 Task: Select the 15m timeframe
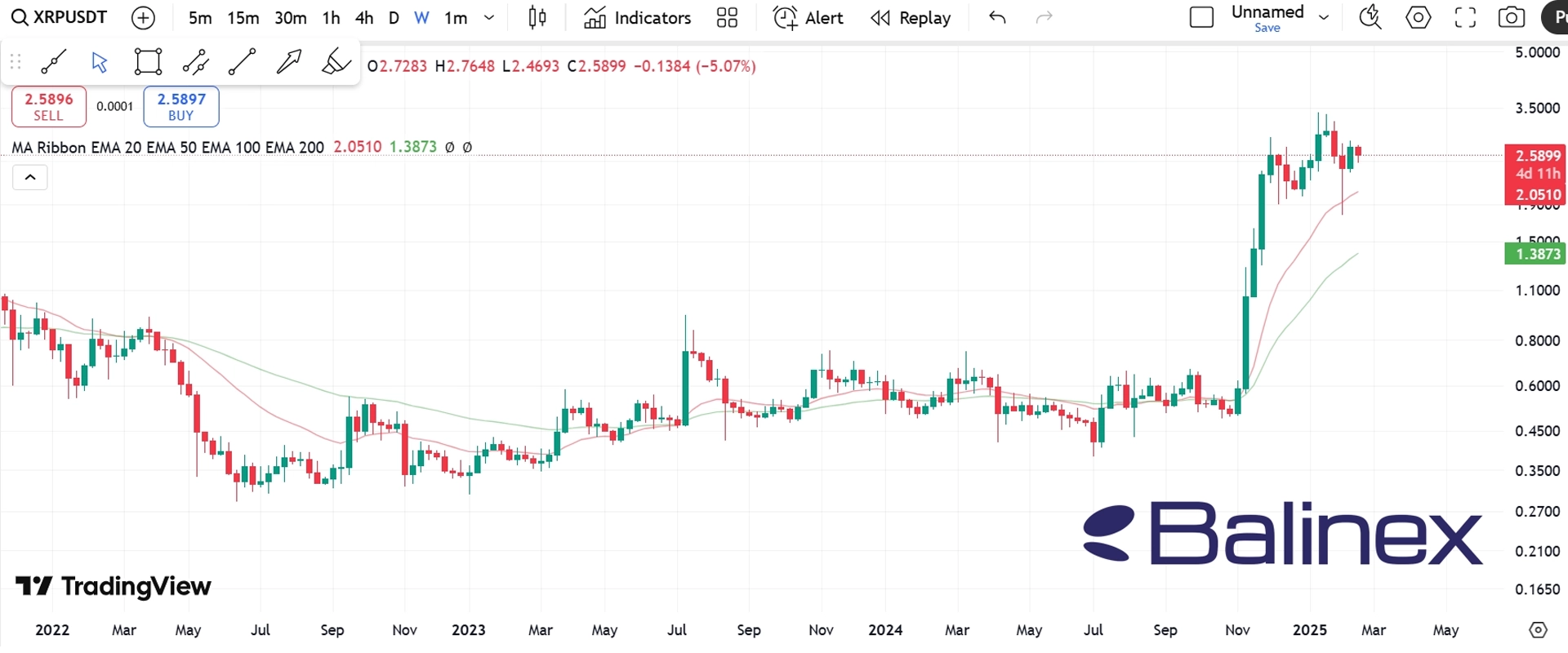tap(243, 18)
